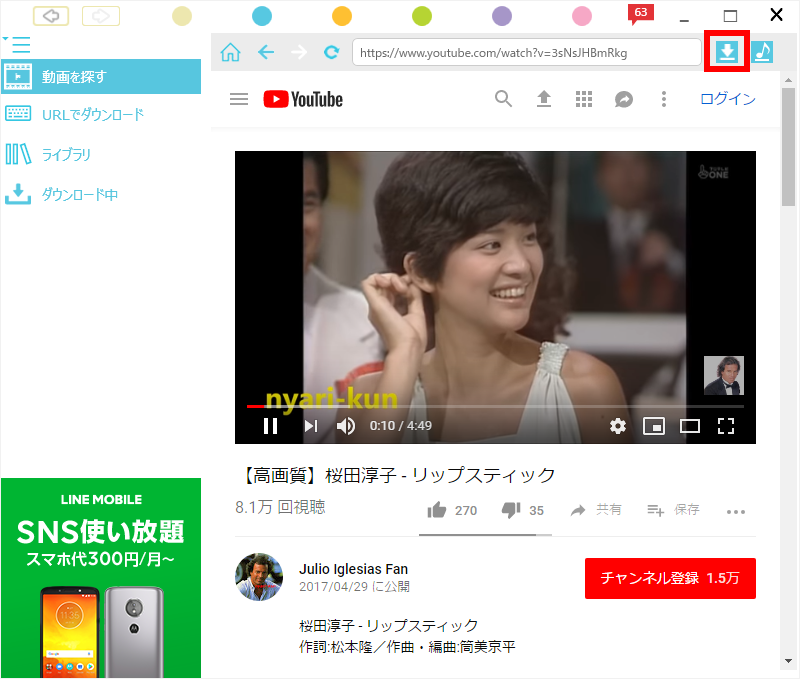This screenshot has width=800, height=679.
Task: Like the video with thumbs up
Action: (452, 510)
